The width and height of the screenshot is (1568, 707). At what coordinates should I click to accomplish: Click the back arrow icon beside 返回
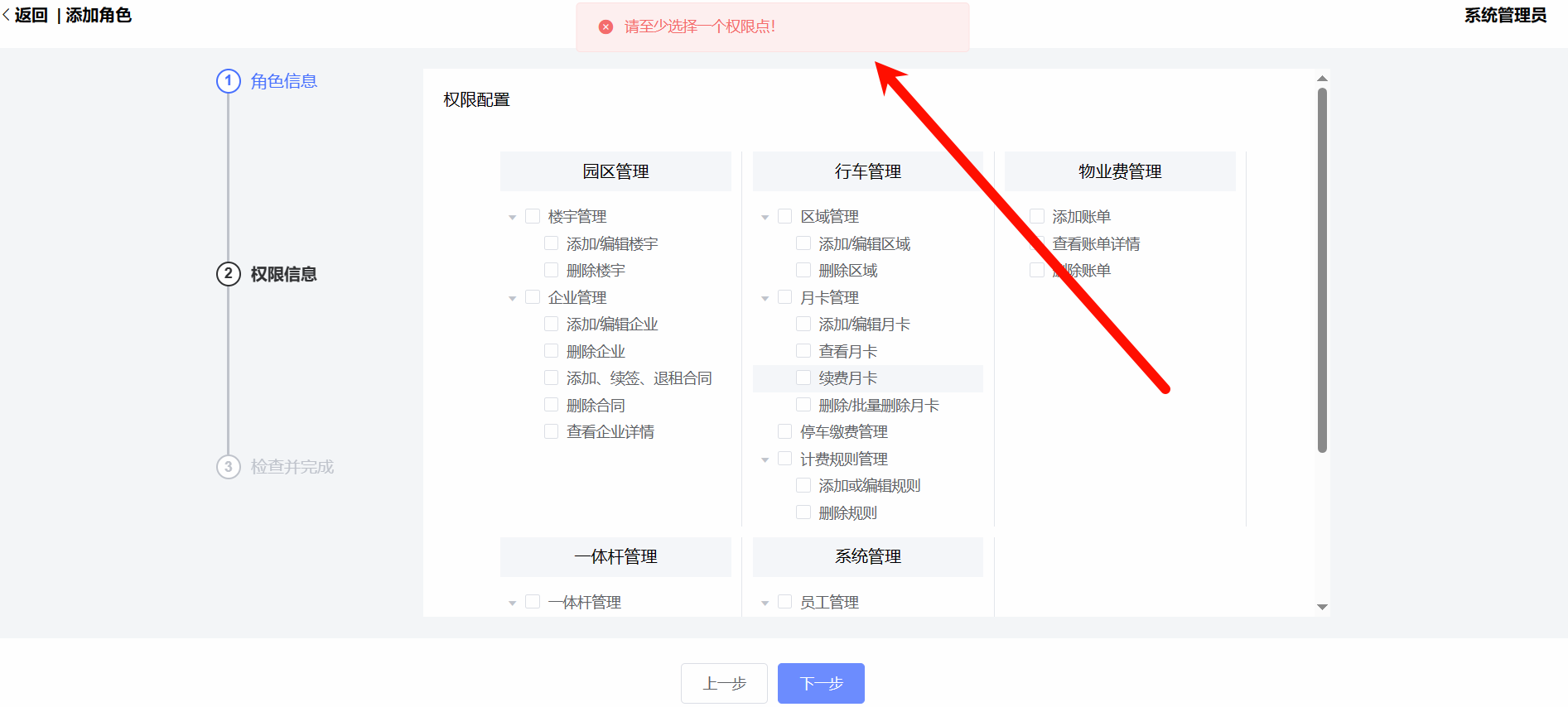pos(7,15)
